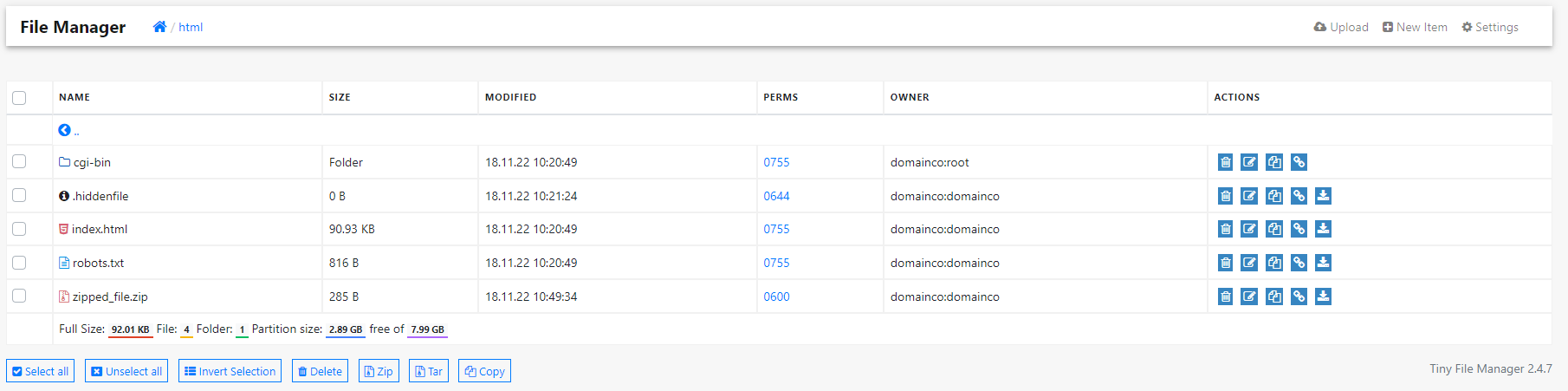Open the Upload page from the top bar
This screenshot has width=1568, height=391.
pos(1341,27)
